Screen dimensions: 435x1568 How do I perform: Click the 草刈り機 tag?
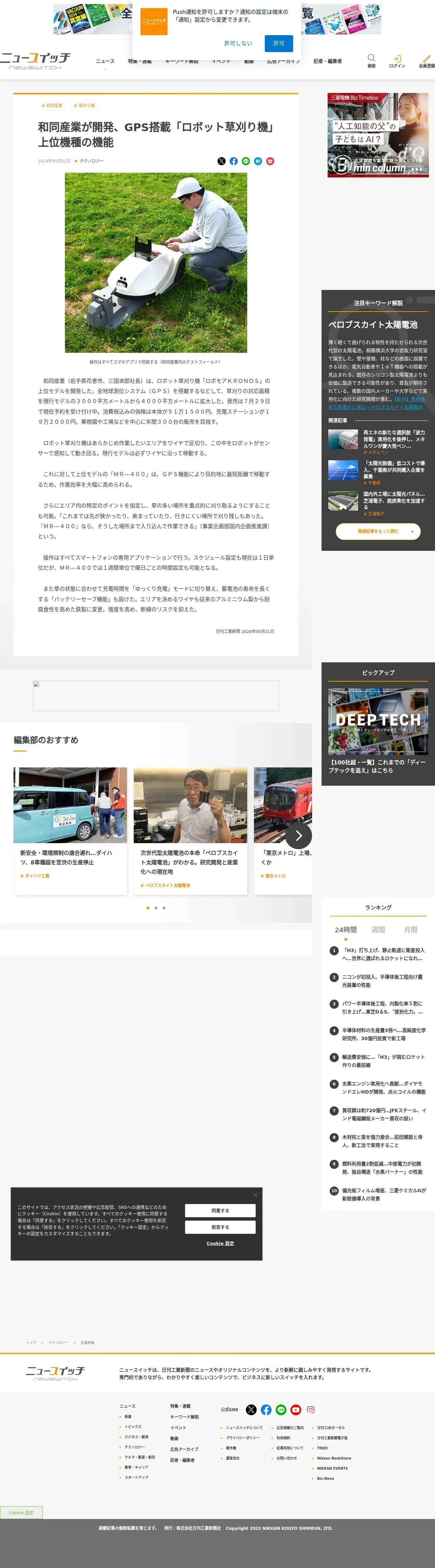point(84,105)
